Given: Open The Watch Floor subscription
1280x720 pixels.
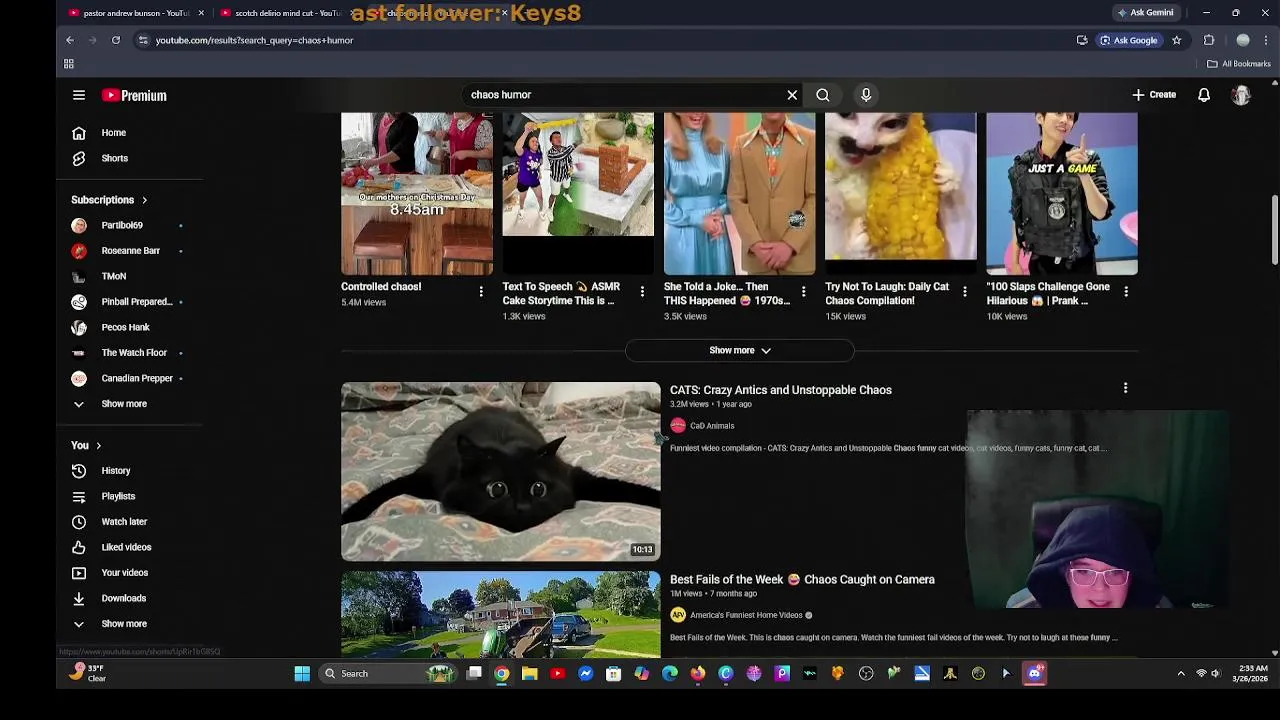Looking at the screenshot, I should pyautogui.click(x=132, y=353).
